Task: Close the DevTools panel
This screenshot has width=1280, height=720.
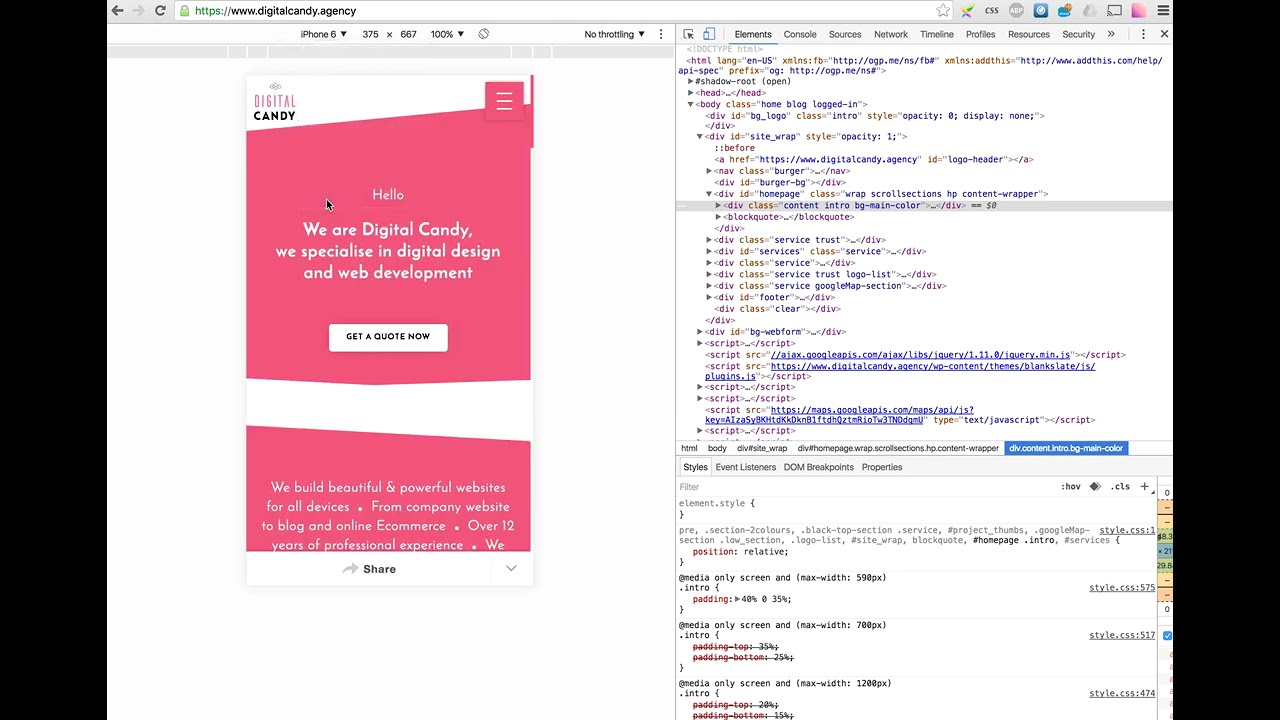Action: click(x=1164, y=34)
